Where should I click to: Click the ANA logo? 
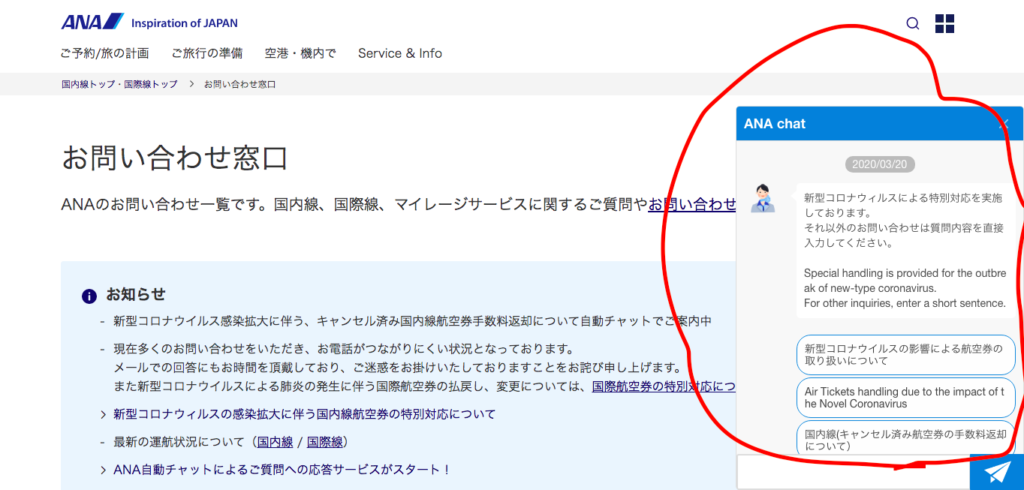(x=92, y=22)
